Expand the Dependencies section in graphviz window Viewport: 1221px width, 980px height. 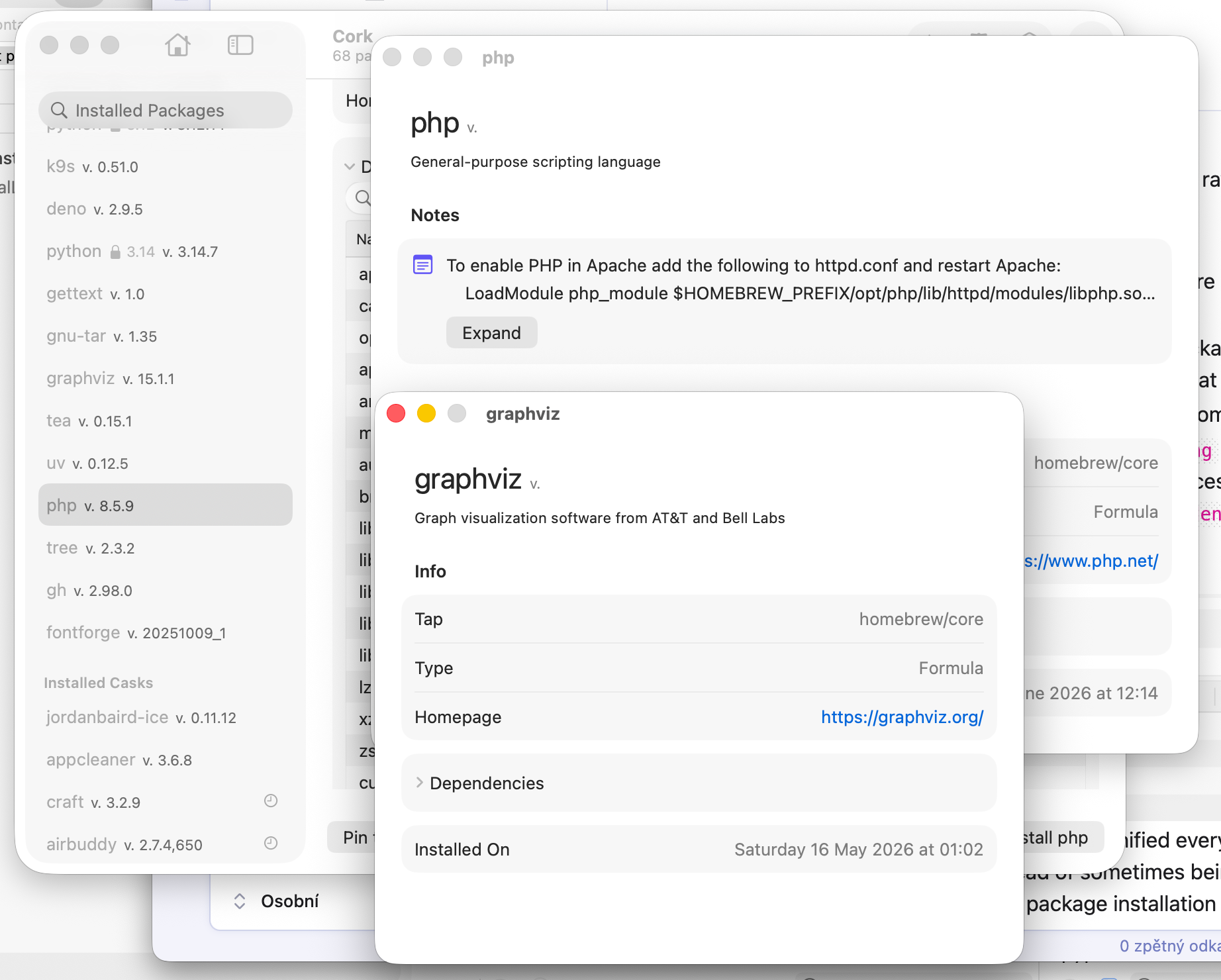pos(419,783)
